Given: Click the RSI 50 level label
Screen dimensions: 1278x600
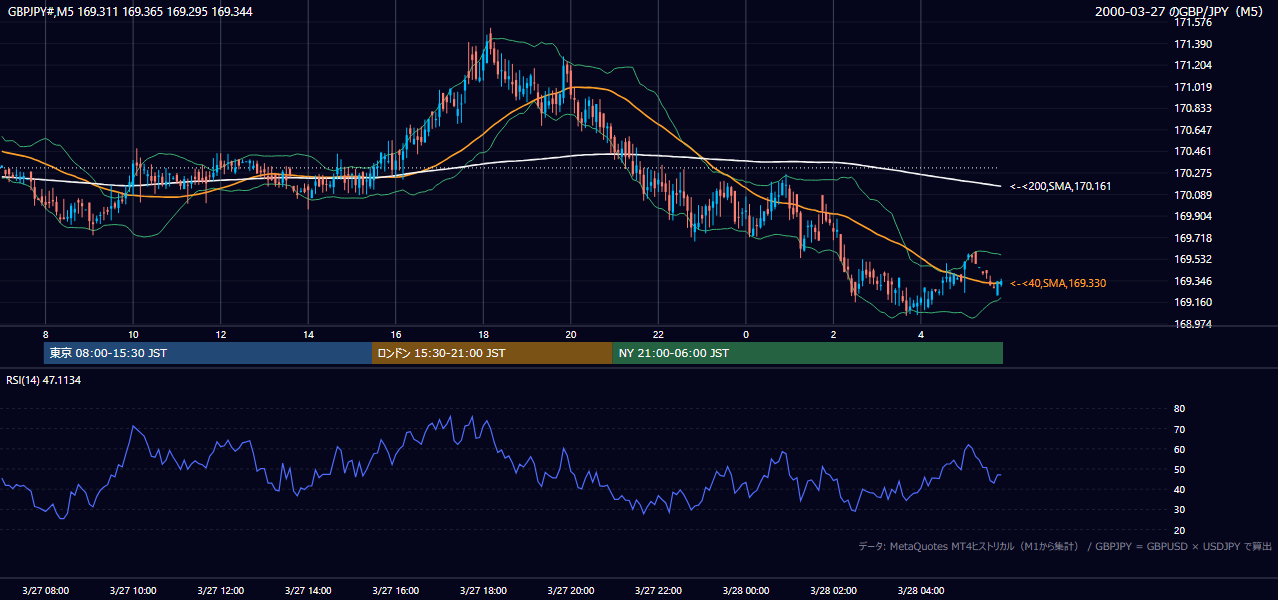Looking at the screenshot, I should tap(1179, 469).
